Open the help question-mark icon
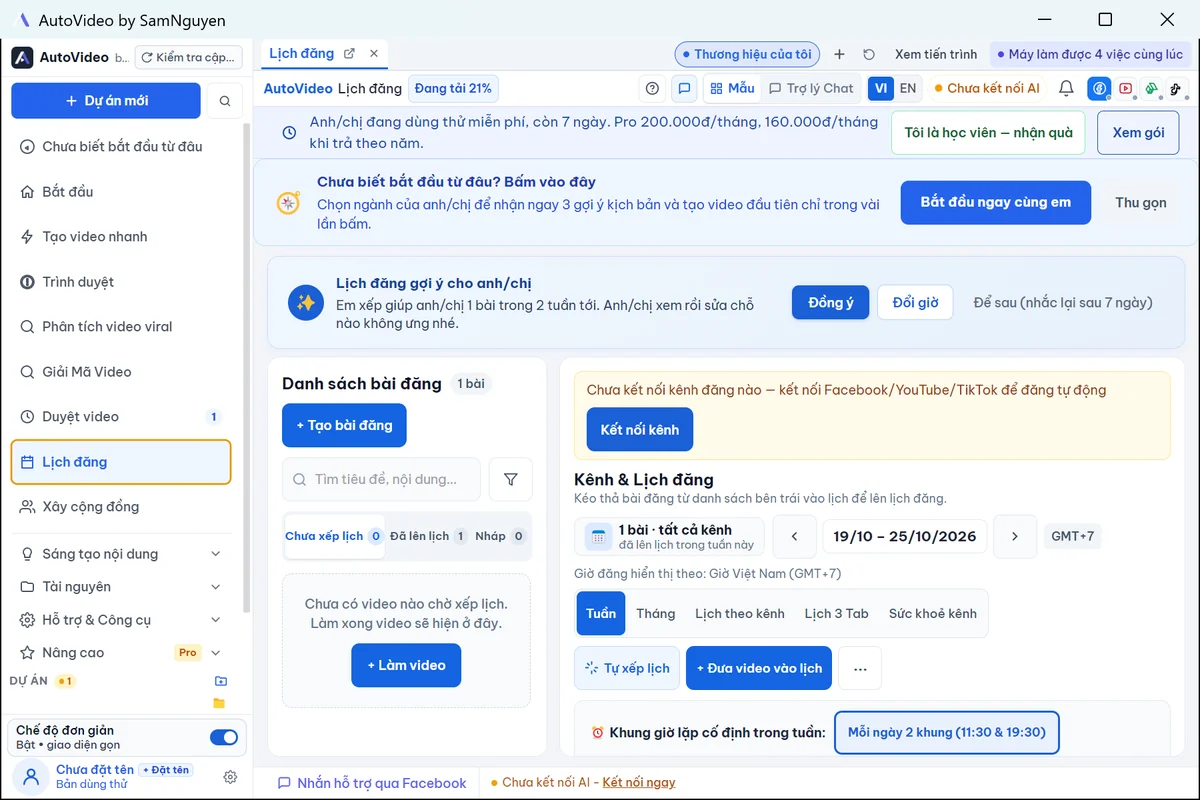The width and height of the screenshot is (1200, 800). point(653,88)
